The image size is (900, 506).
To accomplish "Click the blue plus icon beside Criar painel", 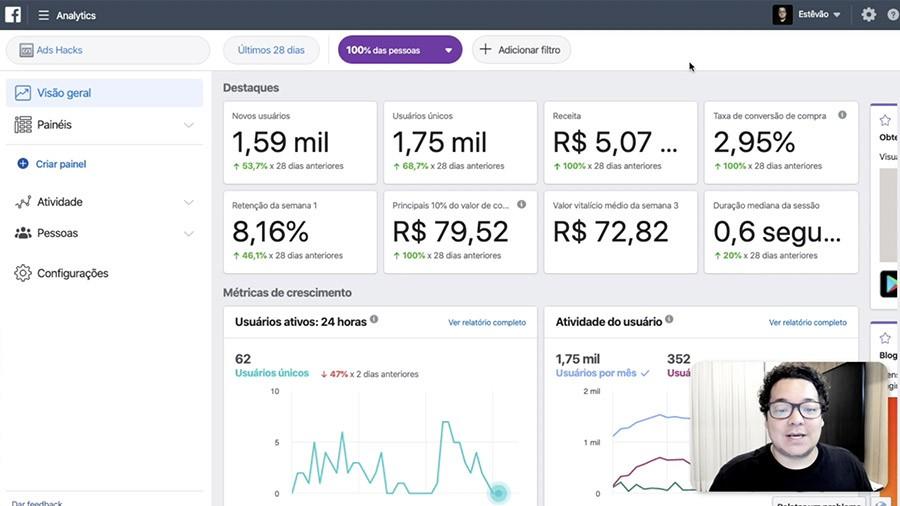I will (22, 164).
